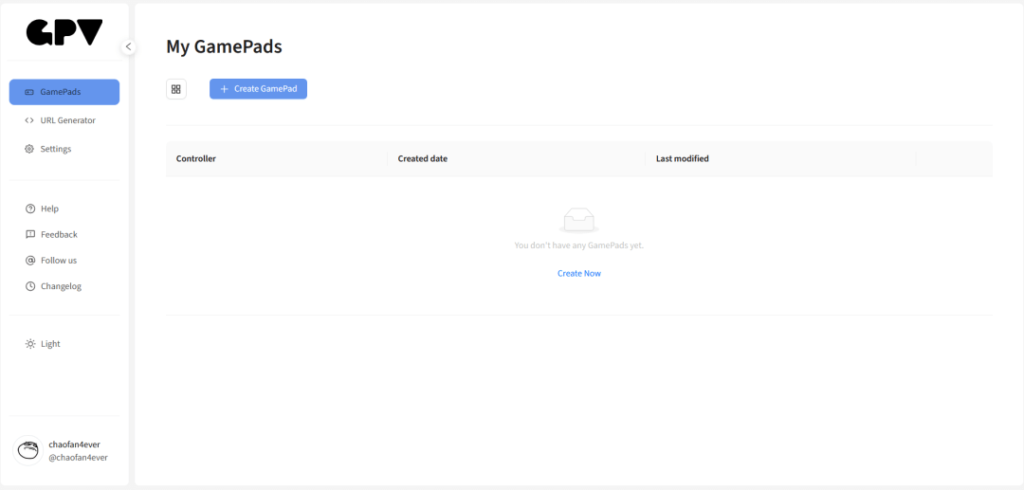Screen dimensions: 1024x490
Task: Click the Create Now link
Action: [579, 273]
